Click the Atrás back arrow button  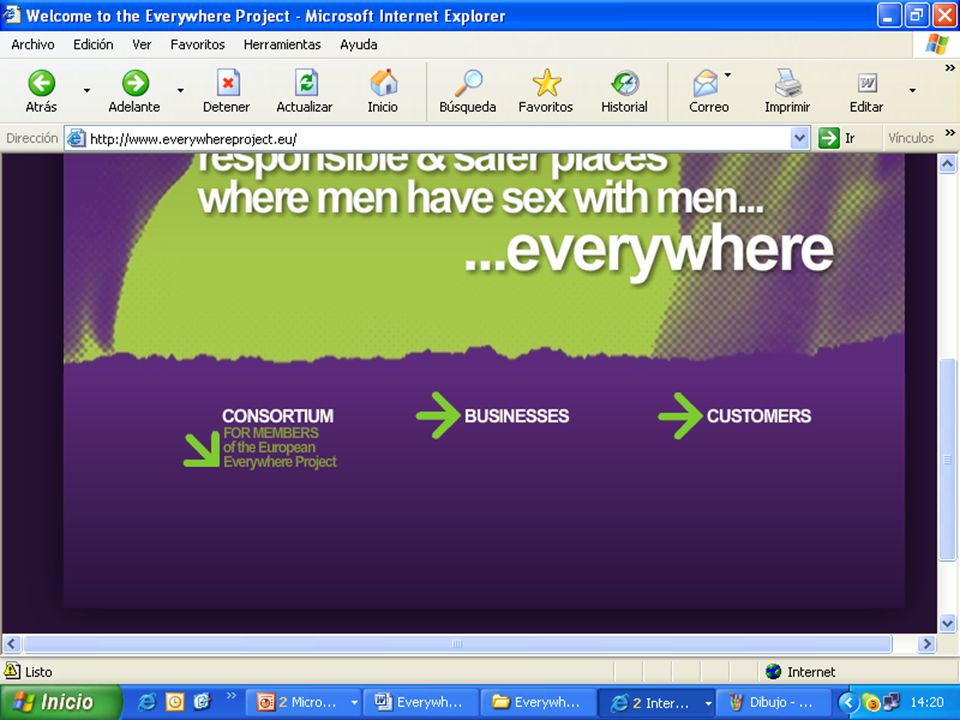point(41,91)
